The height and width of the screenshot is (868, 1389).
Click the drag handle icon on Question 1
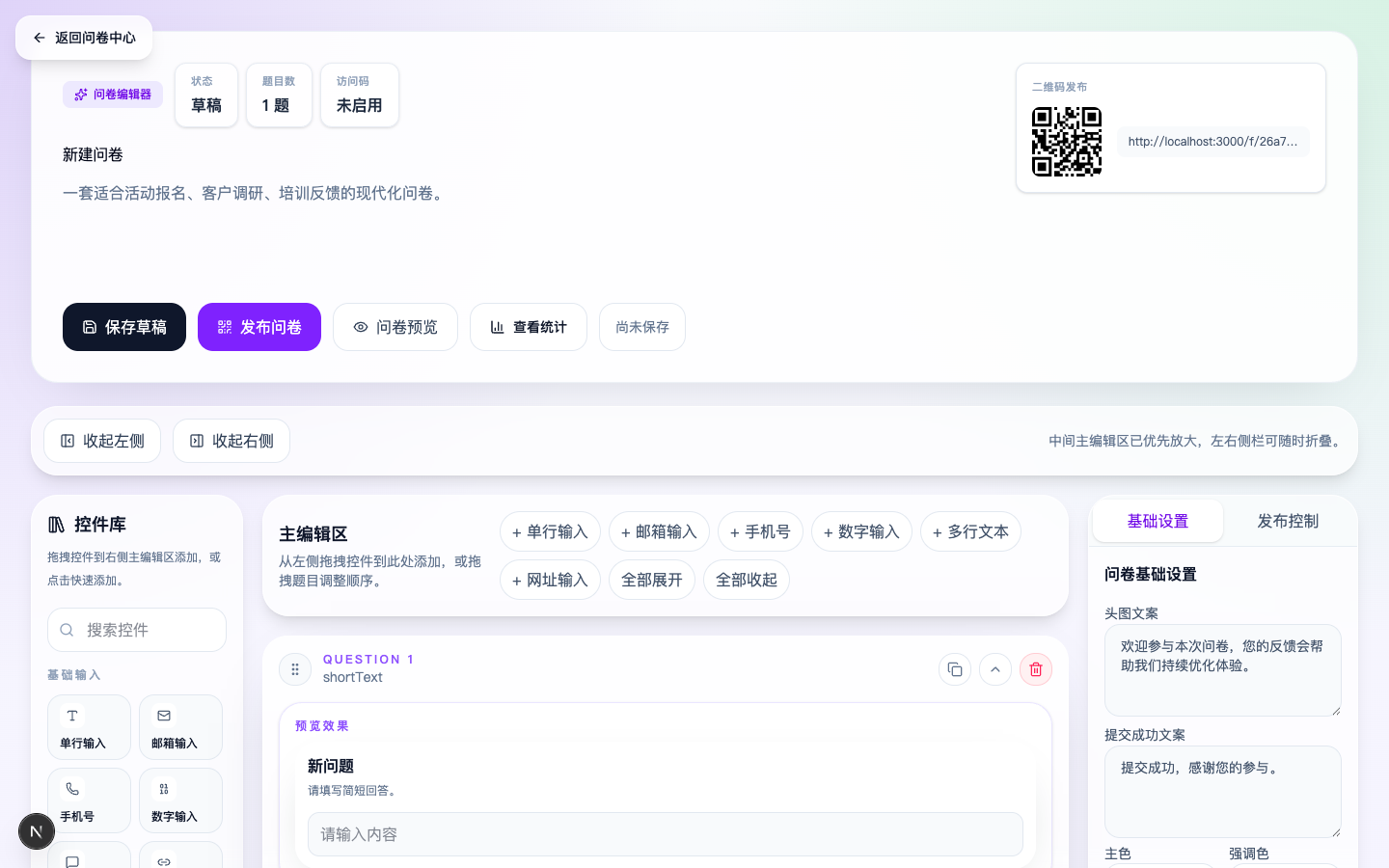(x=296, y=668)
